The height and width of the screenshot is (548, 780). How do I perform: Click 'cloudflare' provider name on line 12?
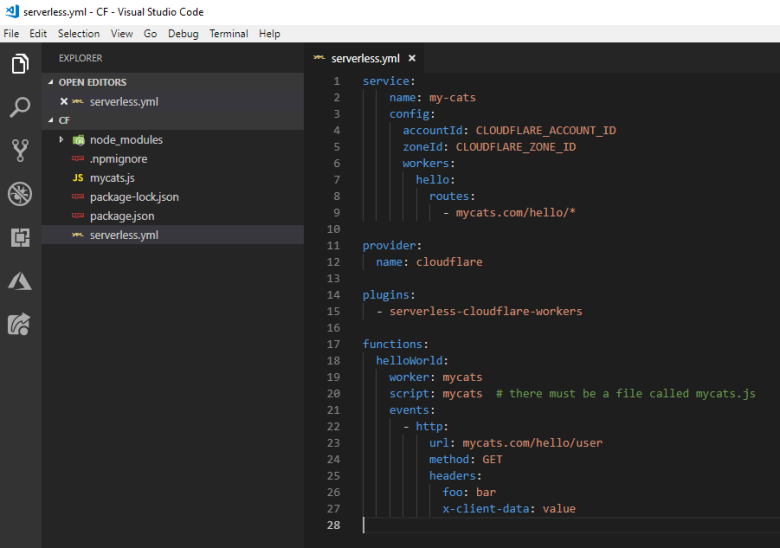(449, 262)
